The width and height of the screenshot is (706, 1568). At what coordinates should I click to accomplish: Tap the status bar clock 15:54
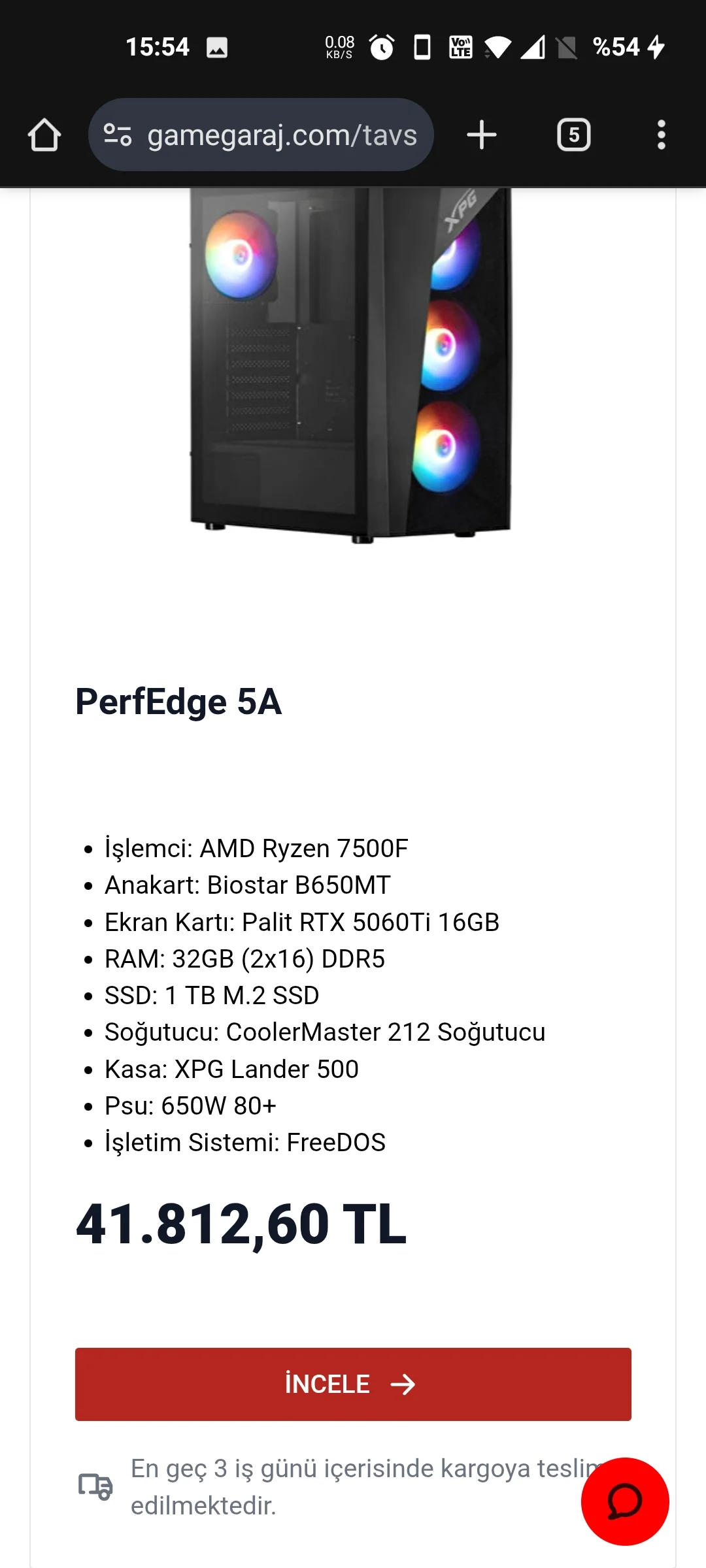158,47
